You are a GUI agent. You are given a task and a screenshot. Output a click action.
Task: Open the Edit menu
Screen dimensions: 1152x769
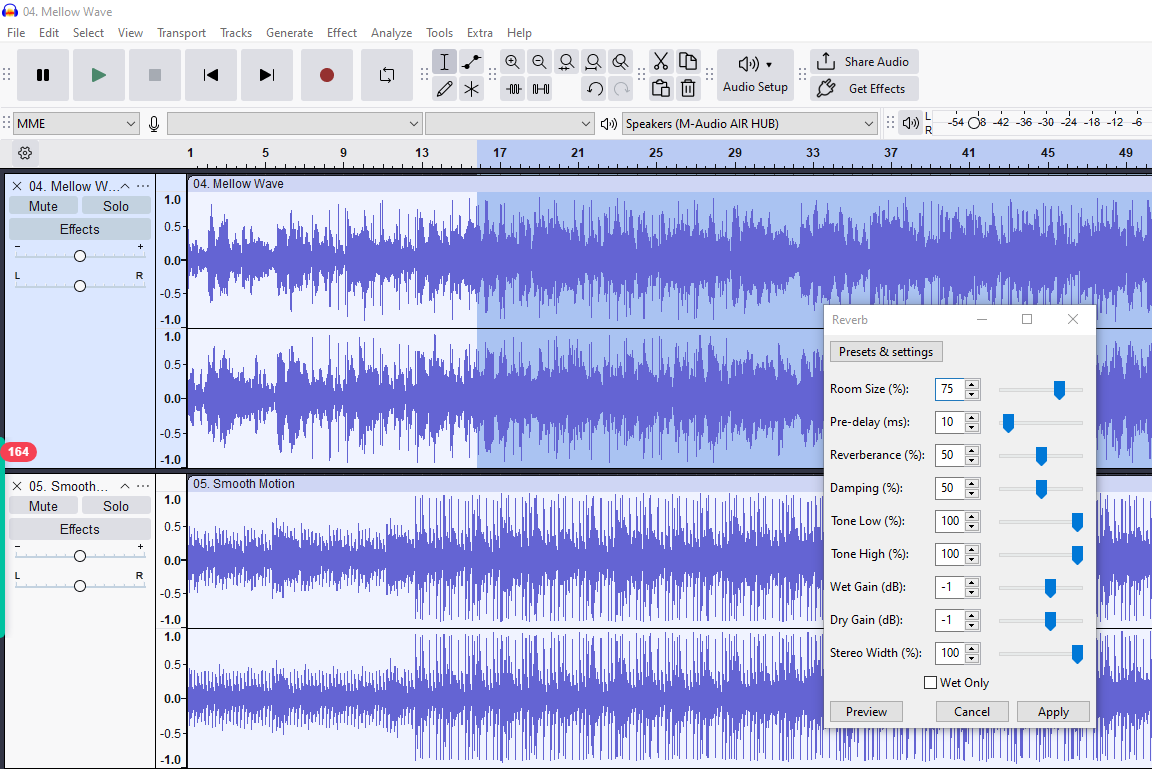49,33
